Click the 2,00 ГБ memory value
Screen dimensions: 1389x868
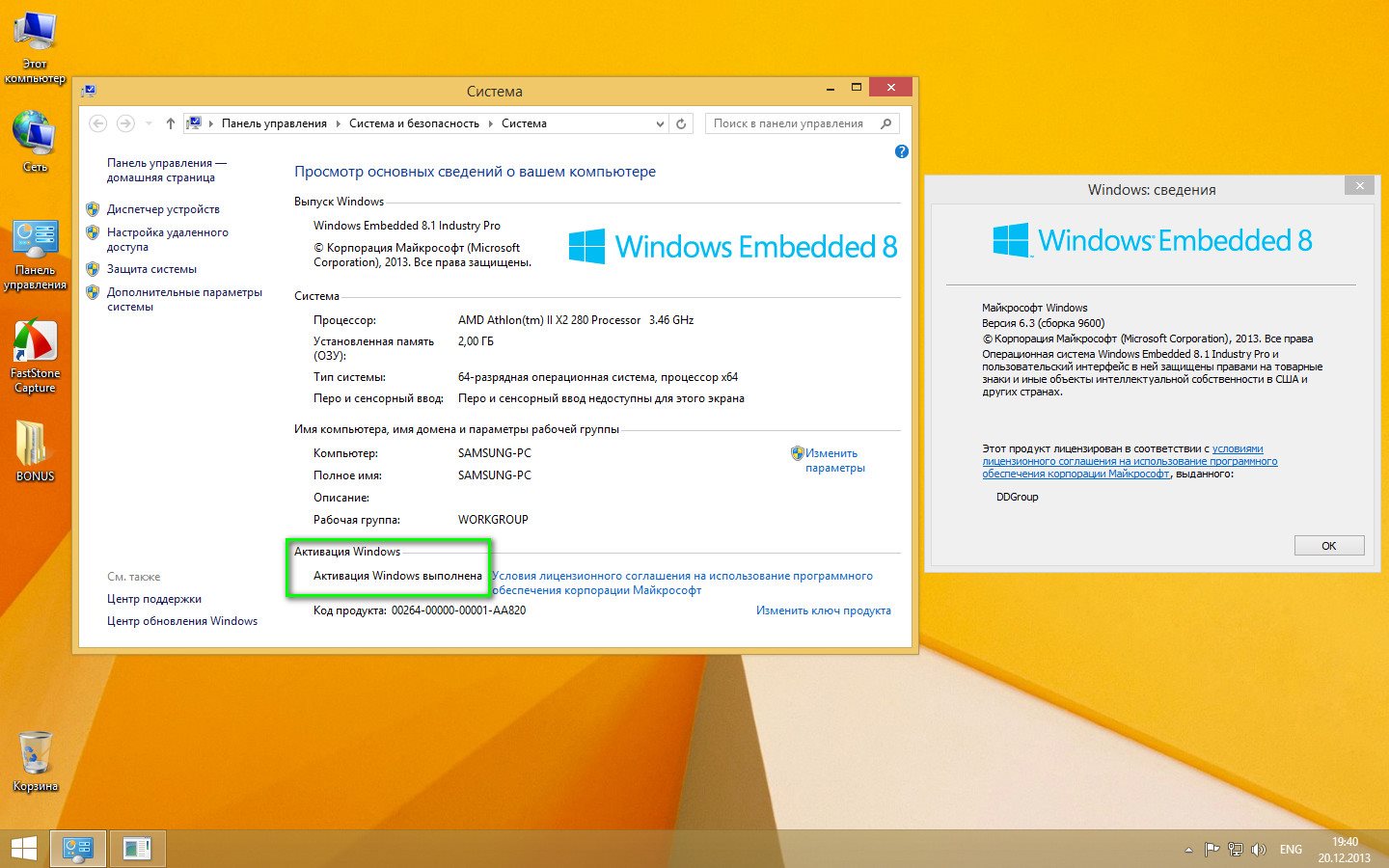click(476, 341)
